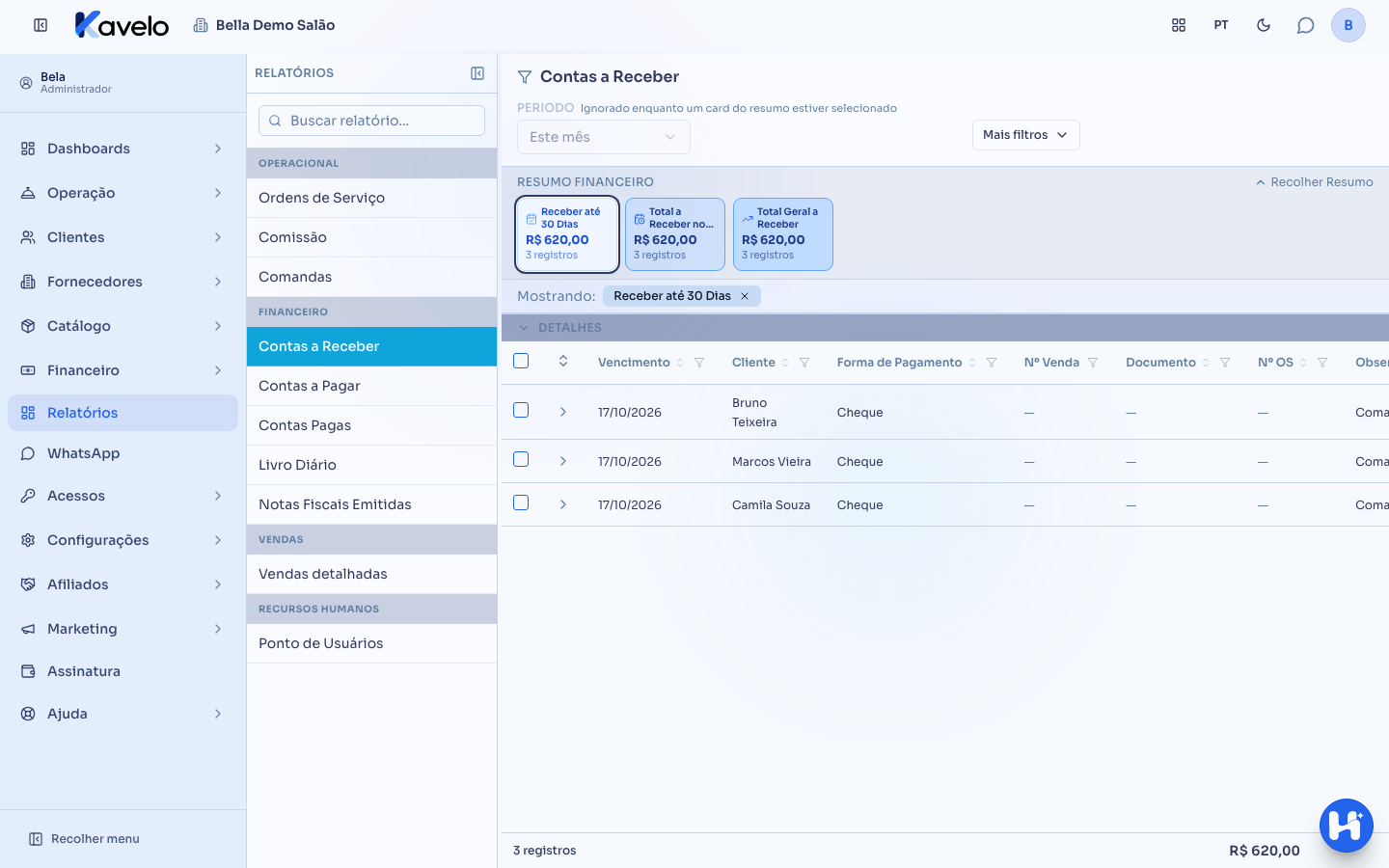1389x868 pixels.
Task: Open the apps grid icon in header
Action: coord(1179,25)
